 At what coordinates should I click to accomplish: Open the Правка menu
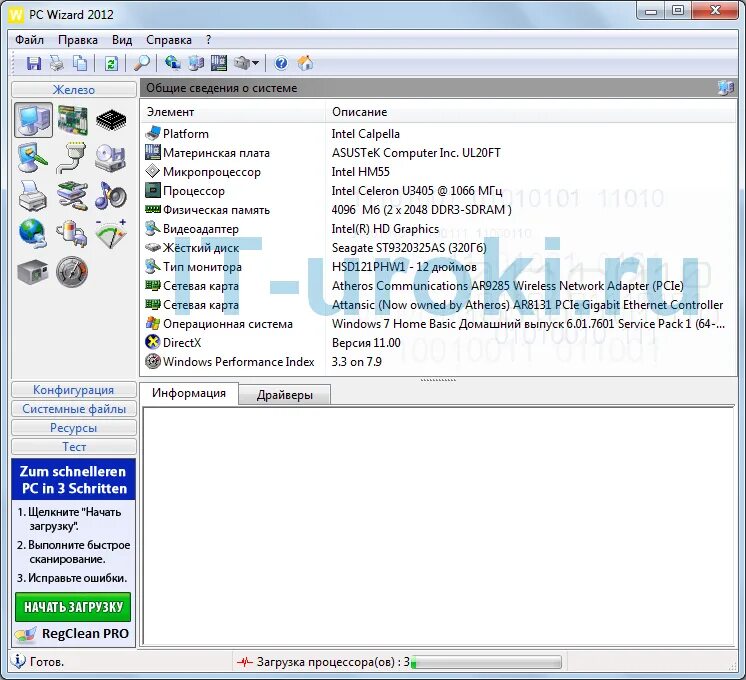(78, 40)
